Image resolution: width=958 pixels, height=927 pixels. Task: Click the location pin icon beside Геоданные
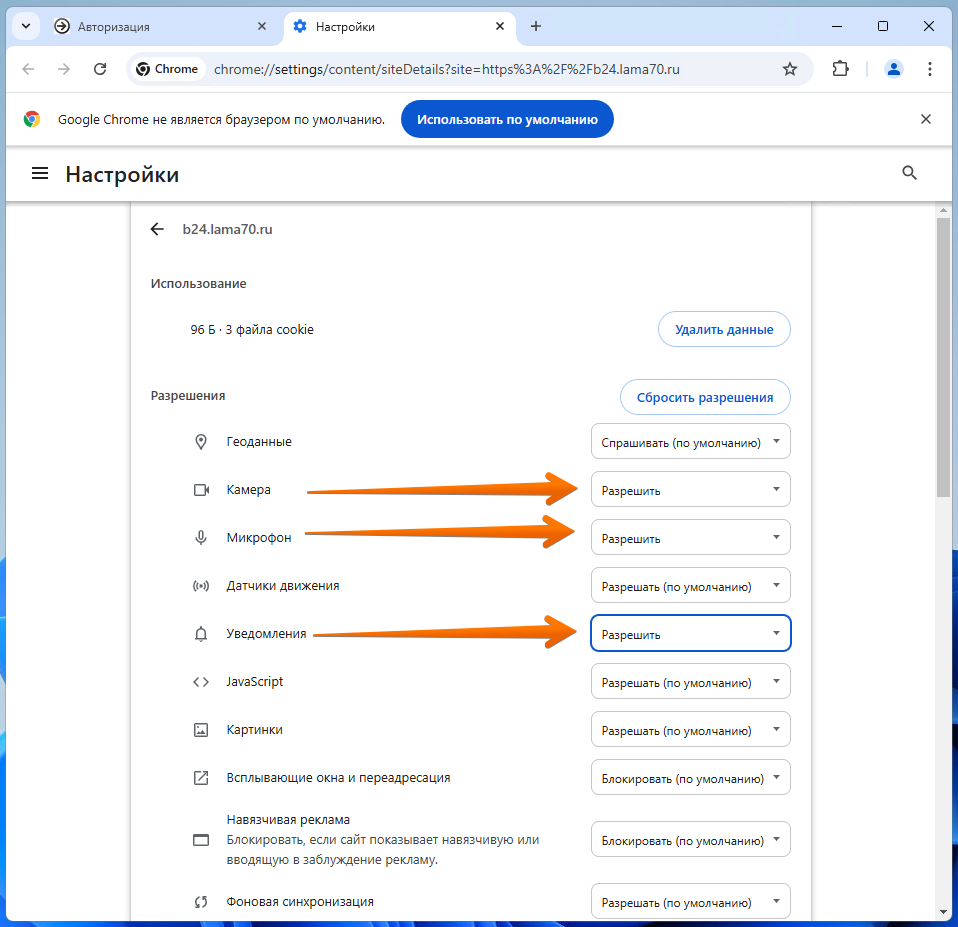point(200,441)
